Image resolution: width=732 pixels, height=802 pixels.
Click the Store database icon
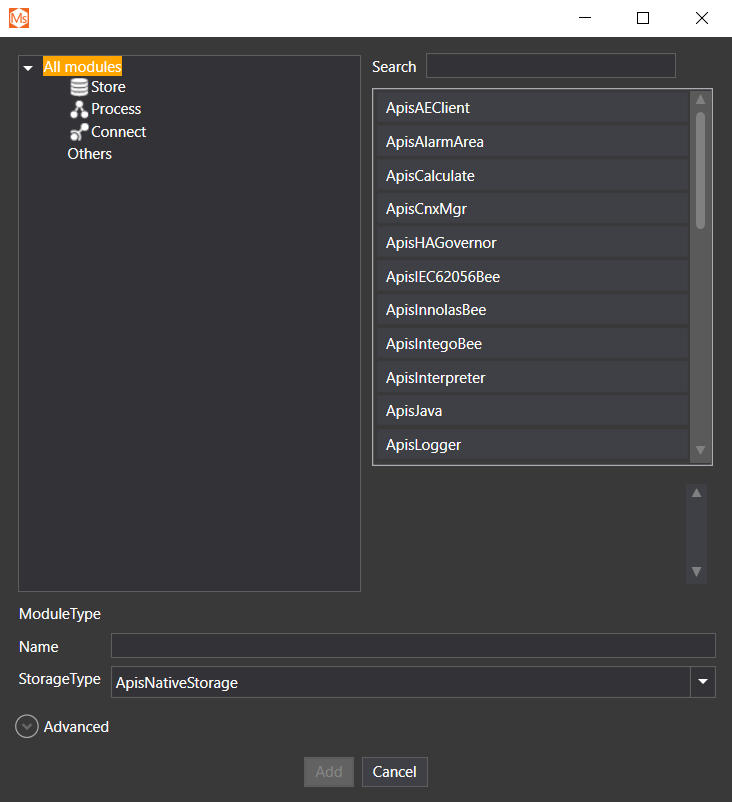[79, 87]
